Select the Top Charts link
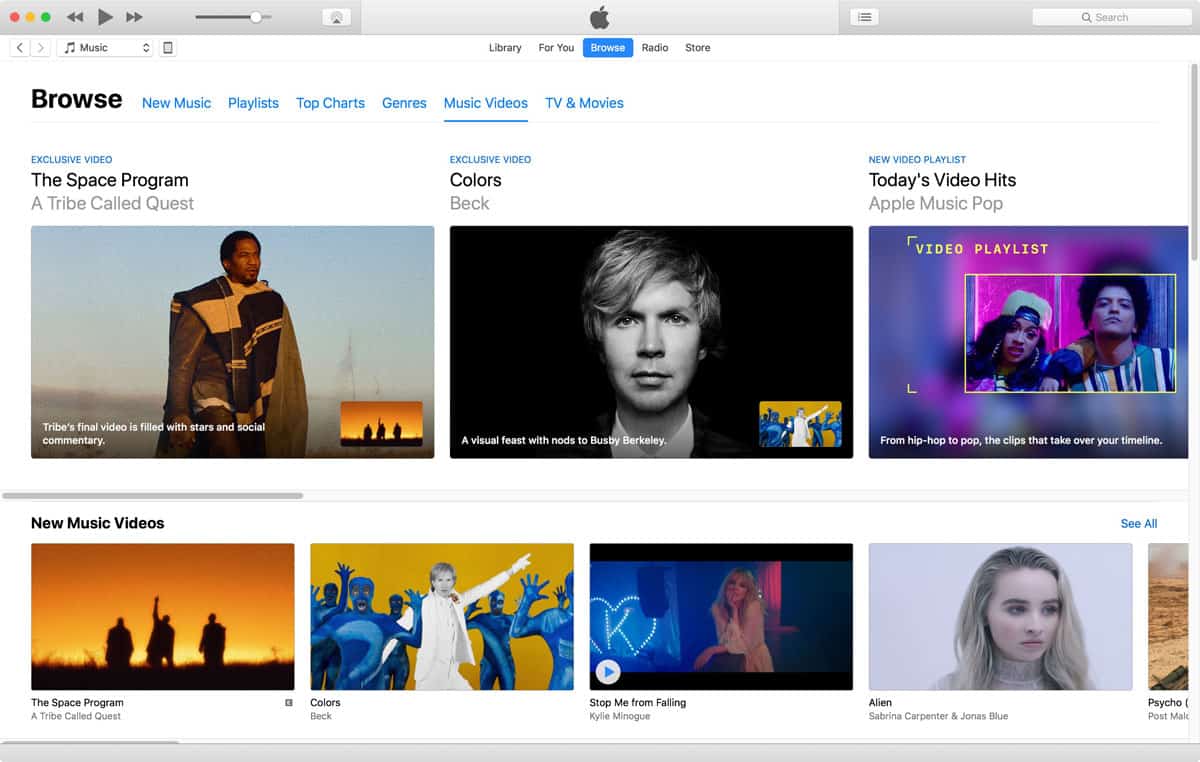The height and width of the screenshot is (762, 1200). [x=330, y=103]
